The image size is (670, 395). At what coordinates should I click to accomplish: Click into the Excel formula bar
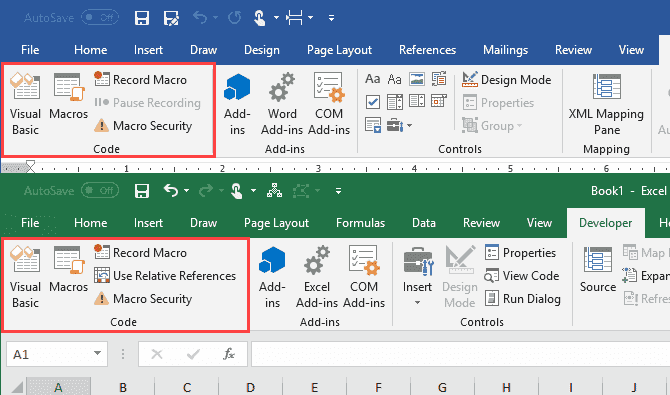461,354
